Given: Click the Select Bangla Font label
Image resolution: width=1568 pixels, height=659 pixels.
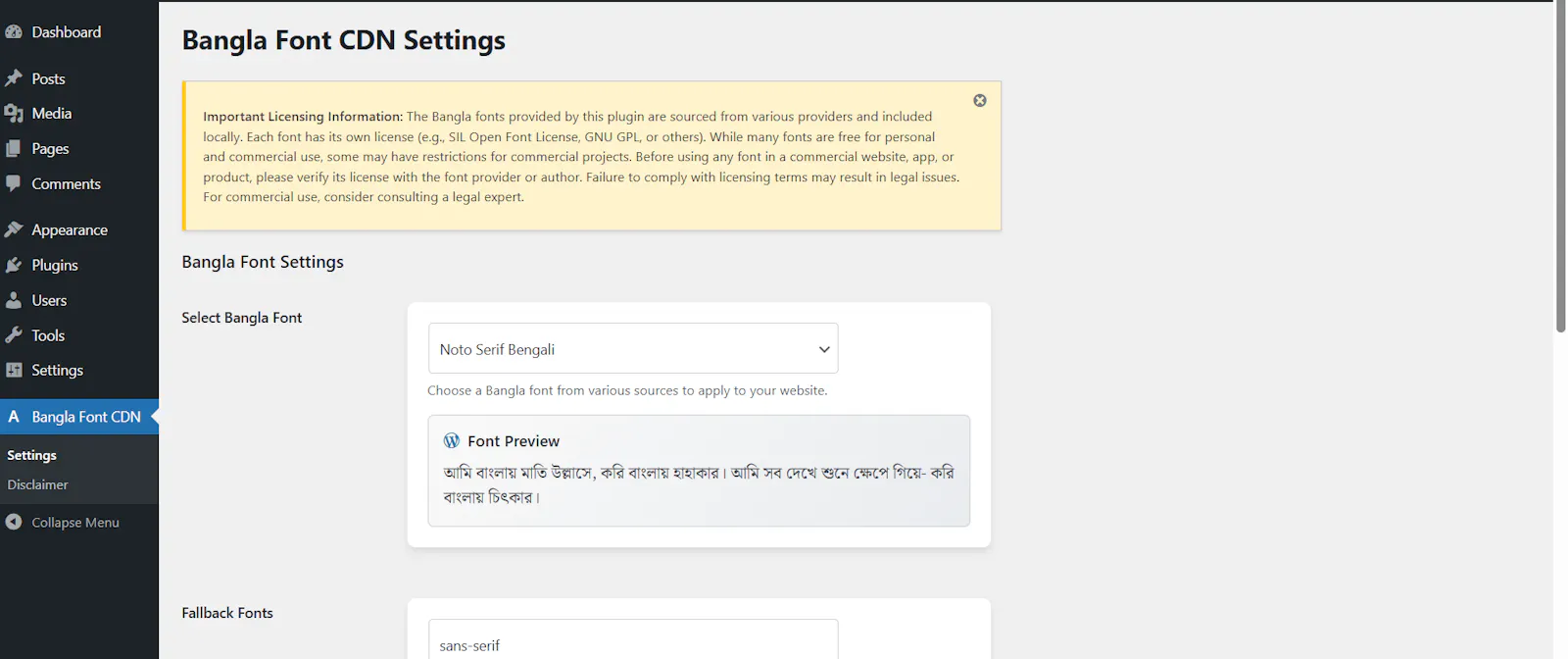Looking at the screenshot, I should 242,318.
